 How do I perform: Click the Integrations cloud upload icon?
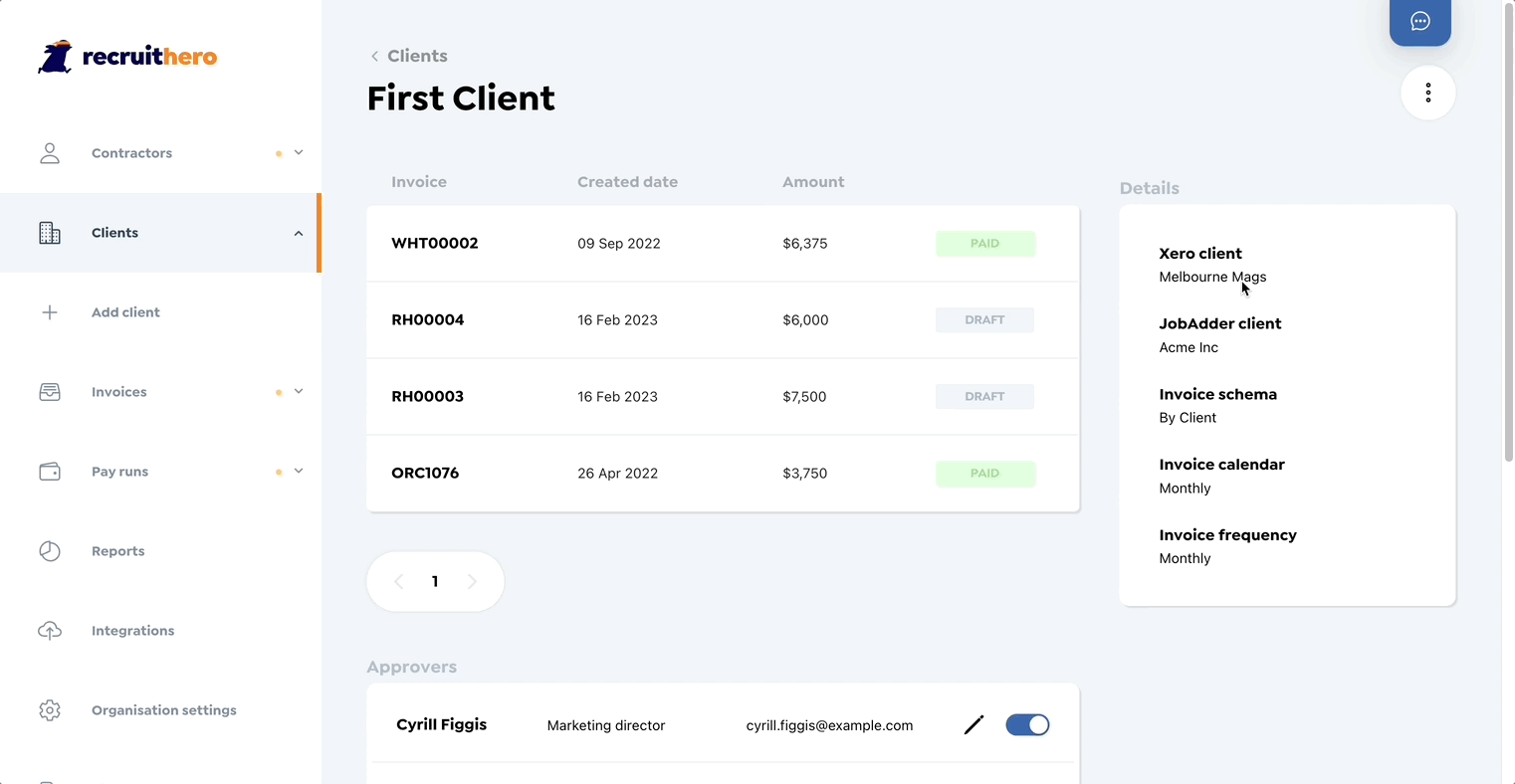[50, 631]
